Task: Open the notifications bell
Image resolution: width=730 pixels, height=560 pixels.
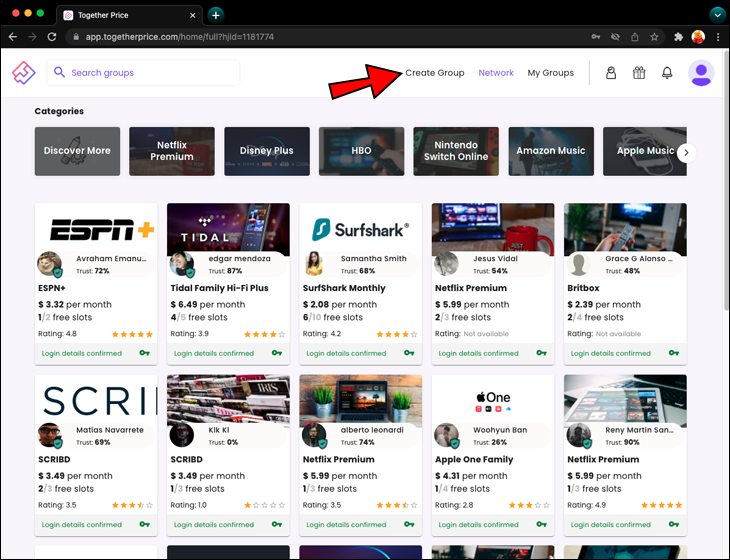Action: click(x=667, y=73)
